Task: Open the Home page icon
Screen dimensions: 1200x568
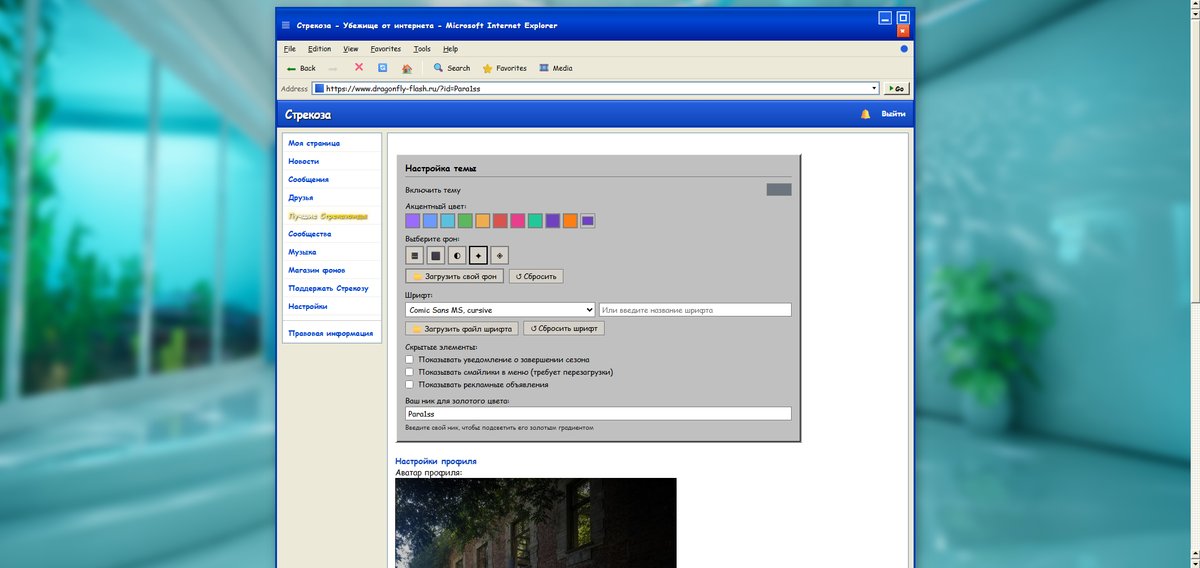Action: 407,68
